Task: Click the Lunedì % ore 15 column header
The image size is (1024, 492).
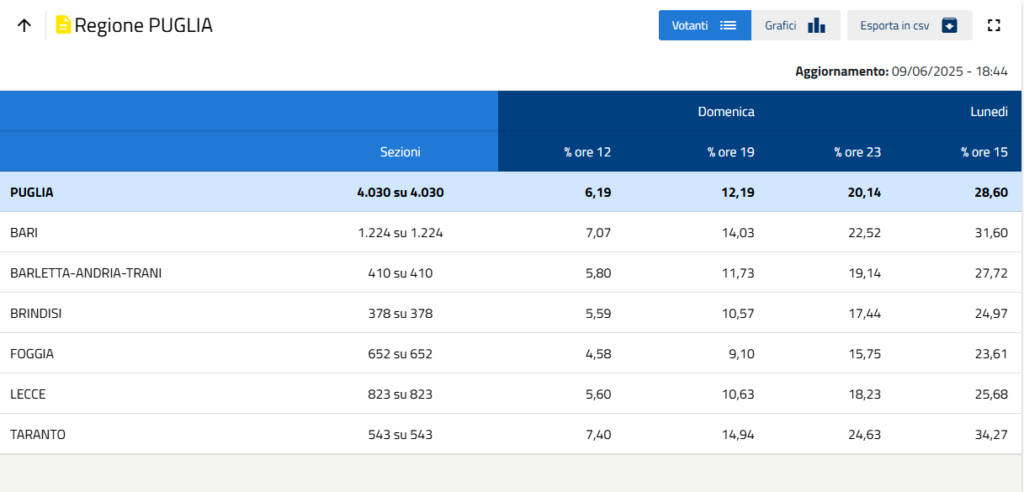Action: 983,152
